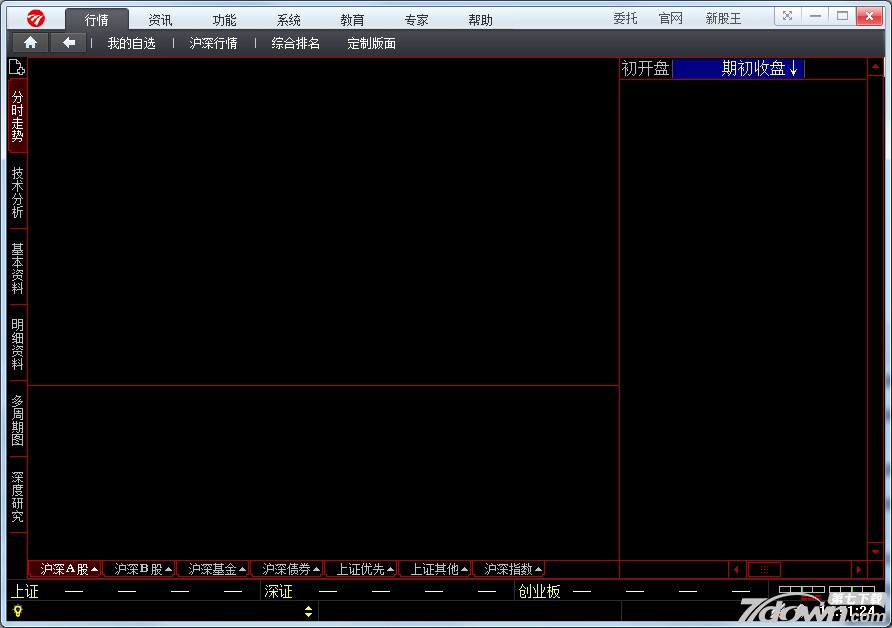Open the 系统 menu

(x=288, y=20)
